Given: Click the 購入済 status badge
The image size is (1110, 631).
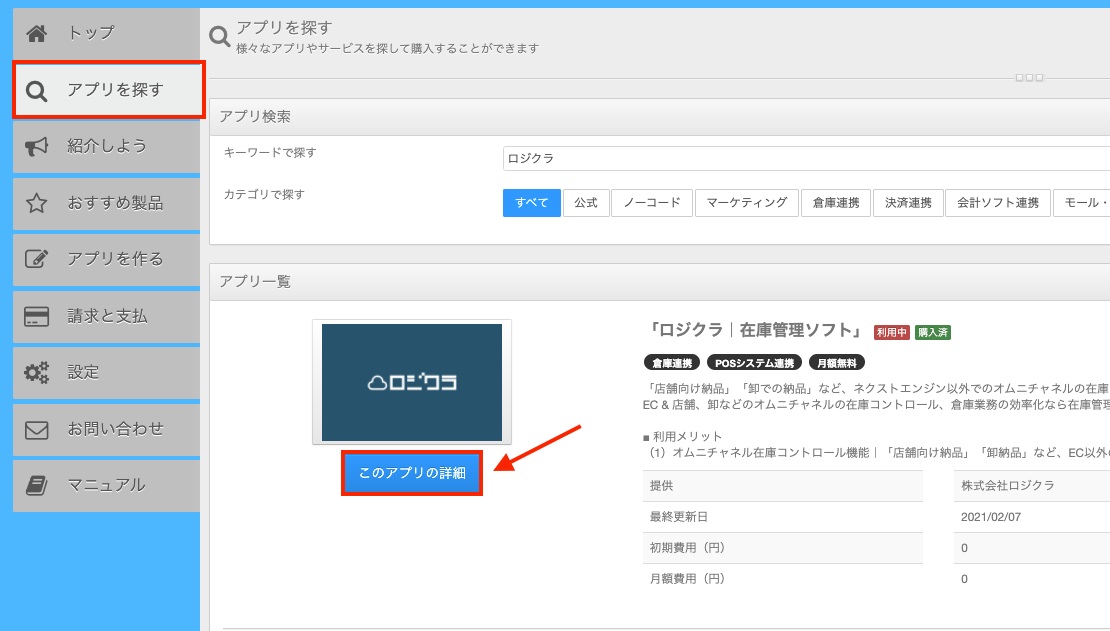Looking at the screenshot, I should [x=932, y=332].
